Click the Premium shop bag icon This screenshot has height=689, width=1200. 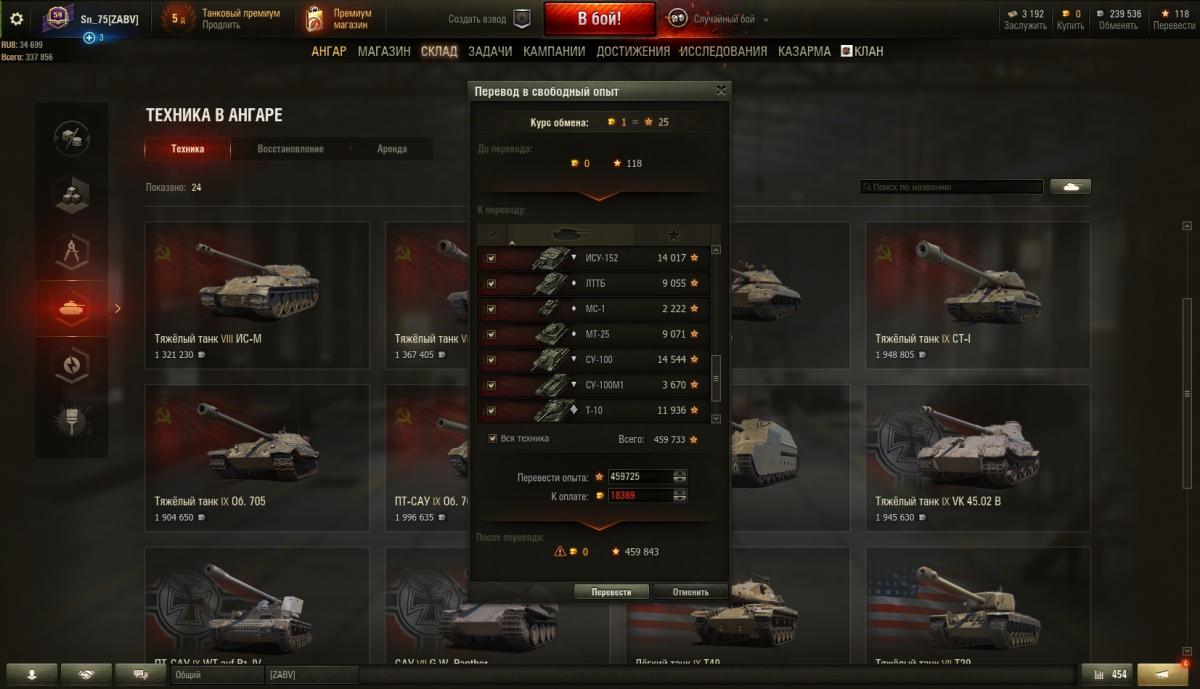click(314, 18)
